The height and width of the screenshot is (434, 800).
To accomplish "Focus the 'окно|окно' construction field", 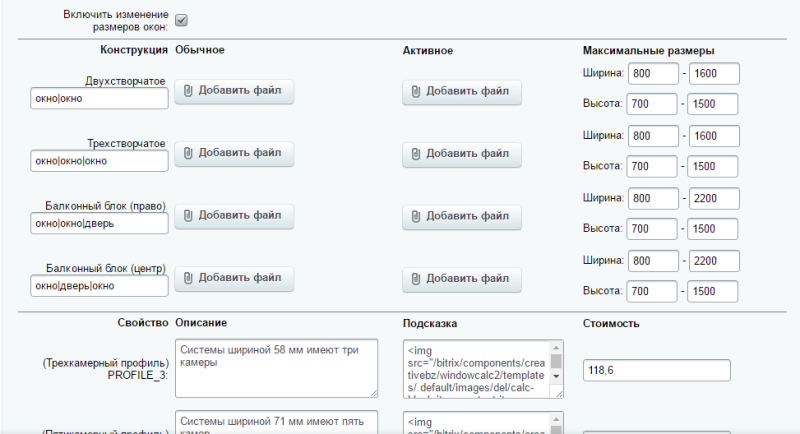I will [98, 99].
